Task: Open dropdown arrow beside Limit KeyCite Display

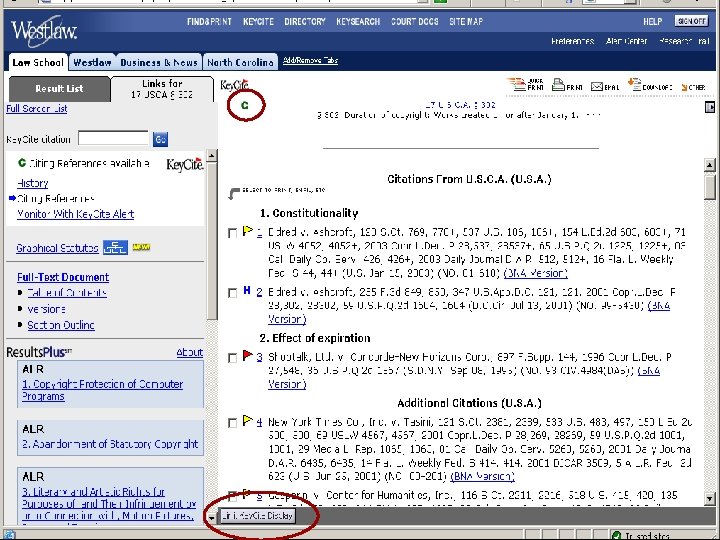Action: pos(211,517)
